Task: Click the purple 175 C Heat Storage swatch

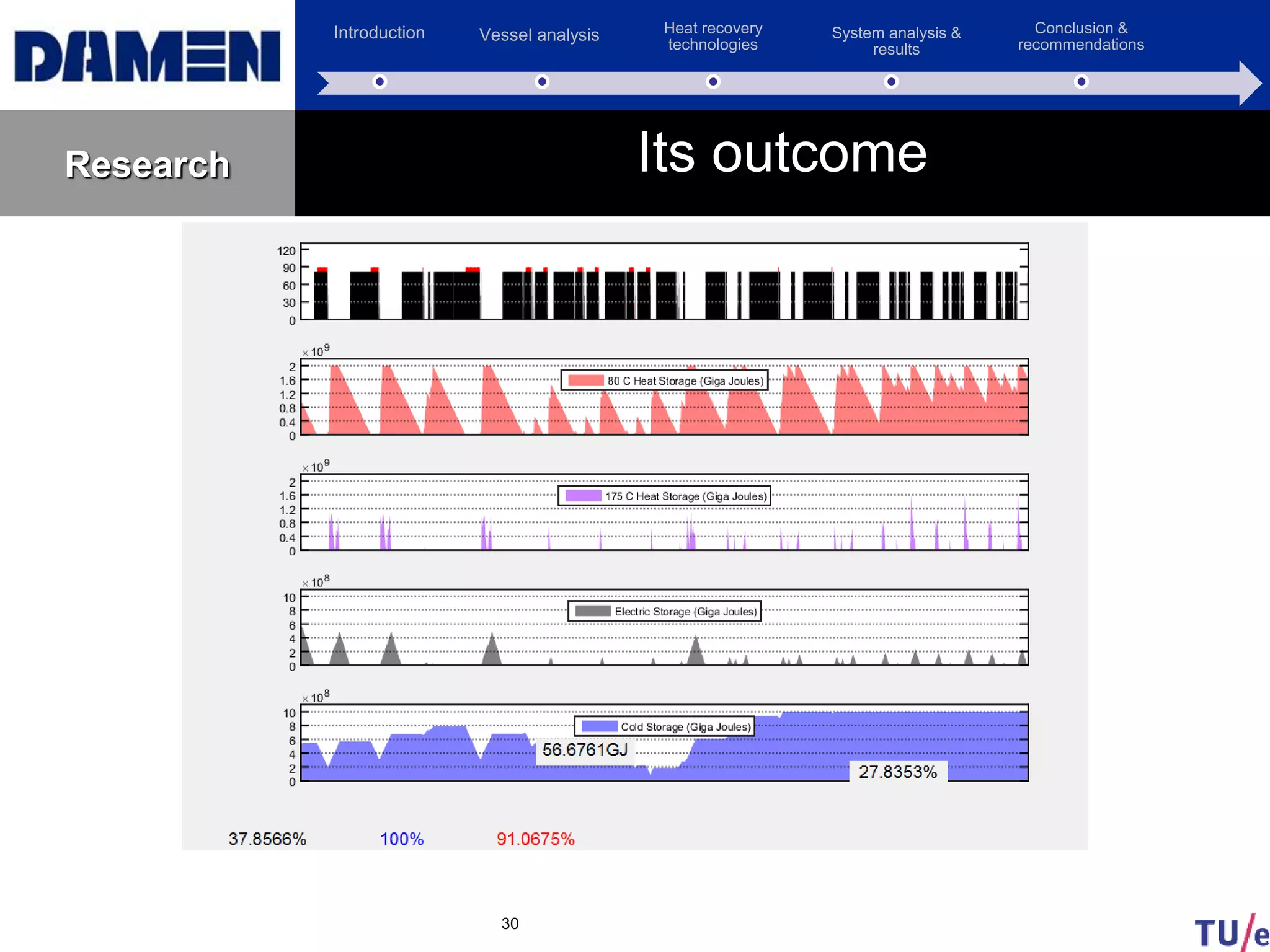Action: pos(583,496)
